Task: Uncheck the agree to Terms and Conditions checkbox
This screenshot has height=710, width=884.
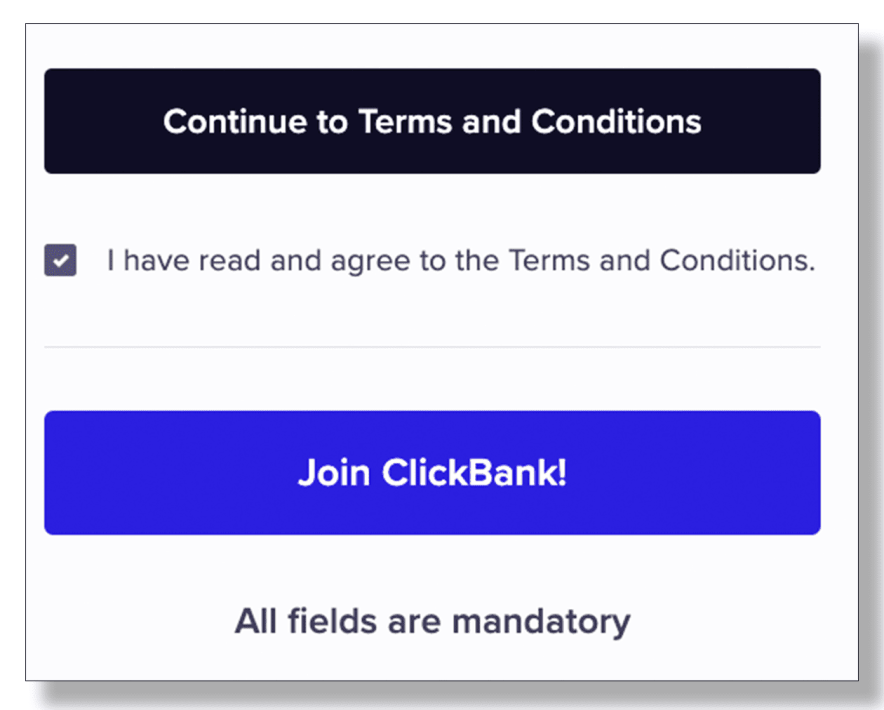Action: click(60, 259)
